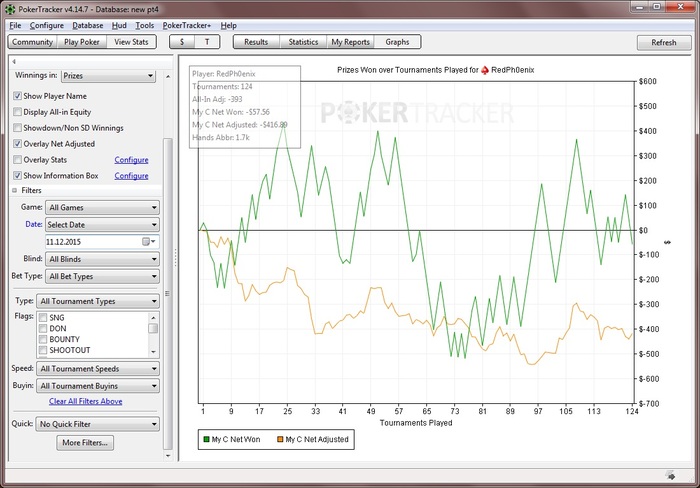Click the PokerTracker app icon in title bar
Image resolution: width=700 pixels, height=488 pixels.
11,9
